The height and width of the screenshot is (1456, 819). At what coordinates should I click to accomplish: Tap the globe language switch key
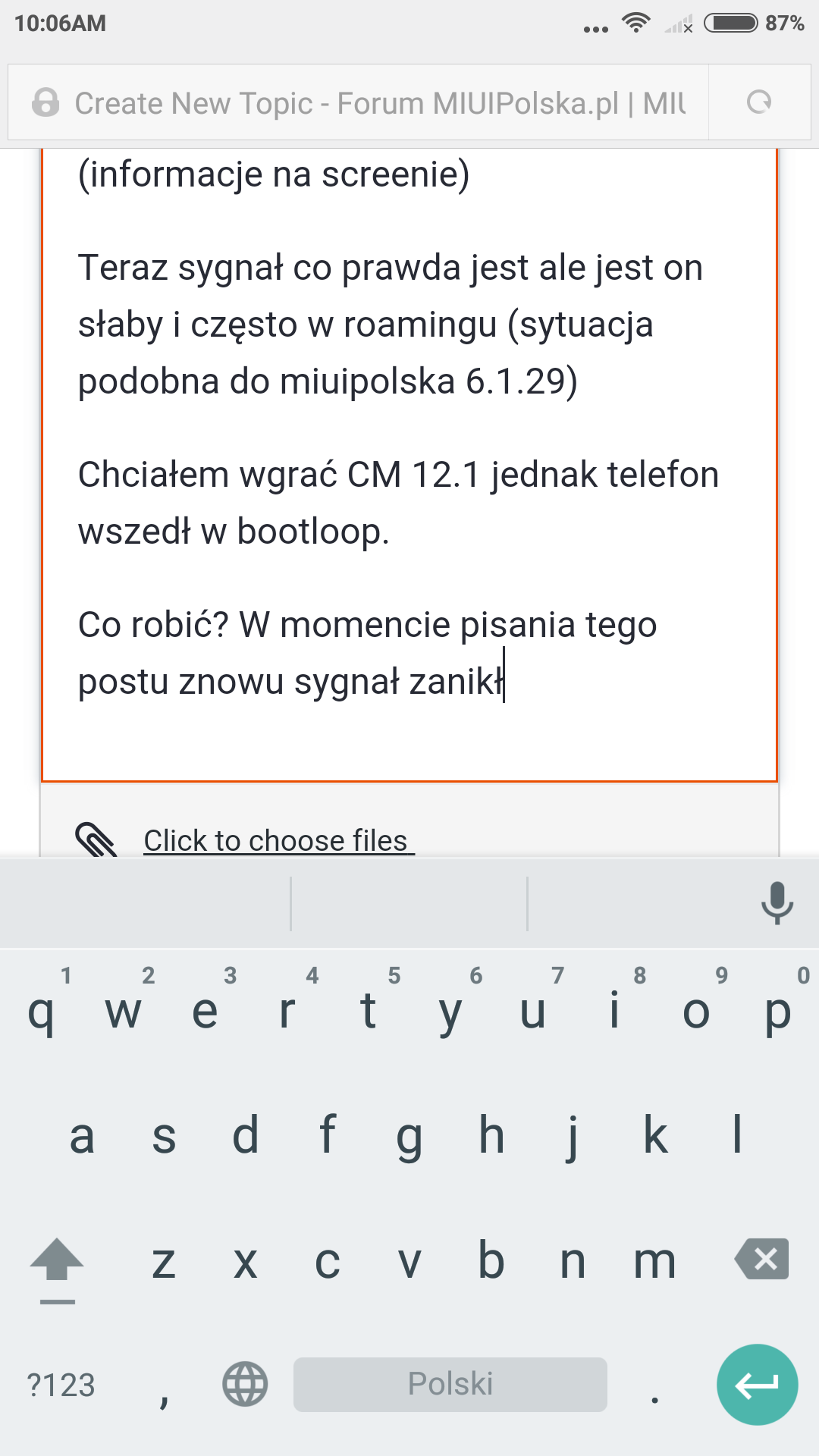[245, 1384]
